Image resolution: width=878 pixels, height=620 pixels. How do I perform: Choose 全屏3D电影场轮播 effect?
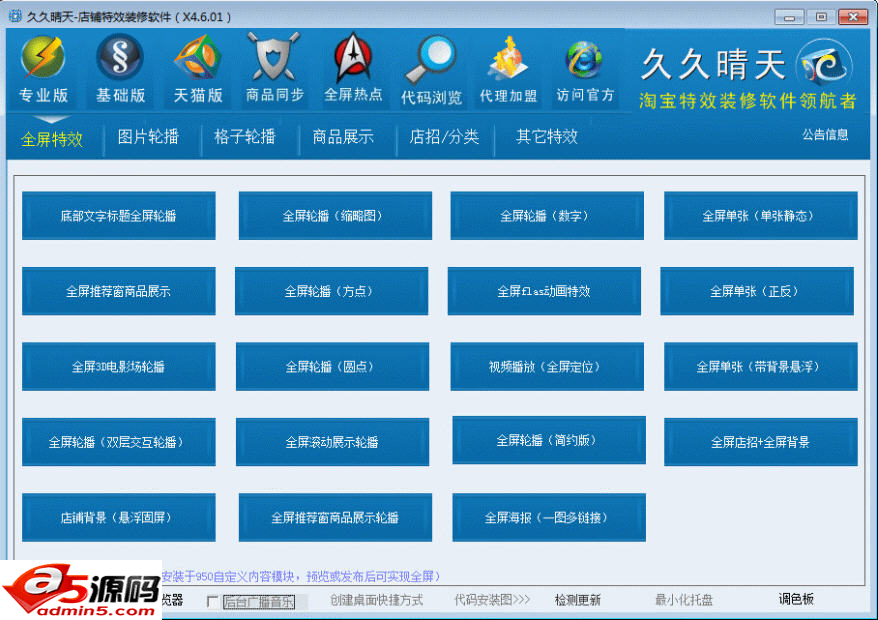click(x=119, y=367)
